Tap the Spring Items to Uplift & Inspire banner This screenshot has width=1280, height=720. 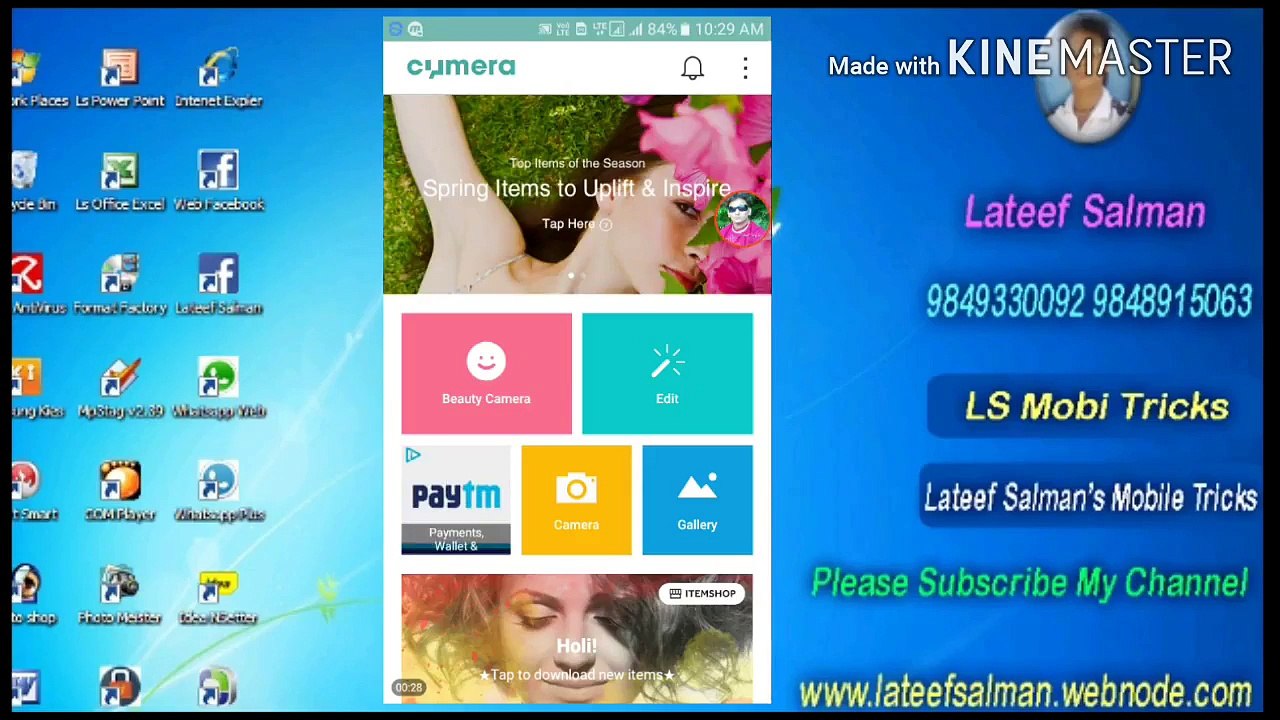point(577,194)
